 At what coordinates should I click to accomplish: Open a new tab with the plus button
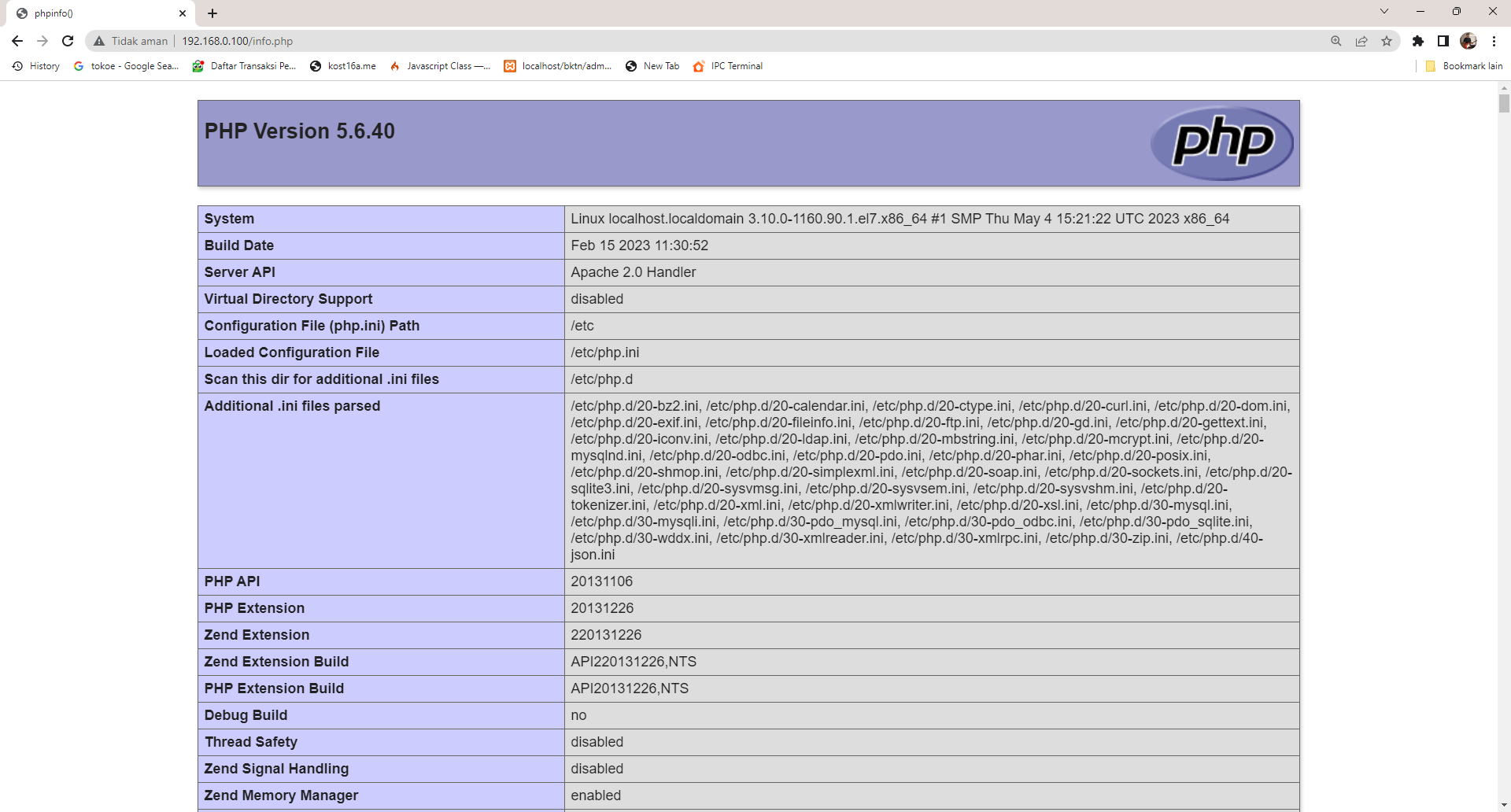coord(212,13)
